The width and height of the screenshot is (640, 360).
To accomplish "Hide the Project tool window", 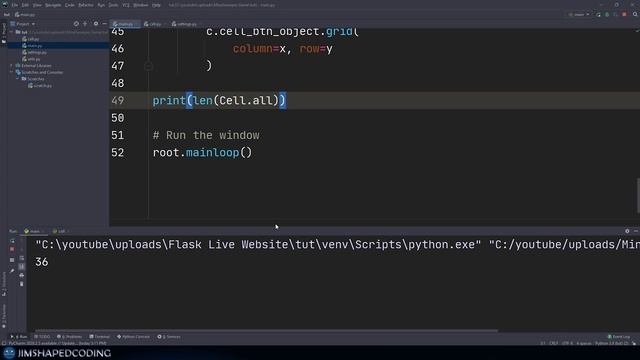I will (x=104, y=24).
